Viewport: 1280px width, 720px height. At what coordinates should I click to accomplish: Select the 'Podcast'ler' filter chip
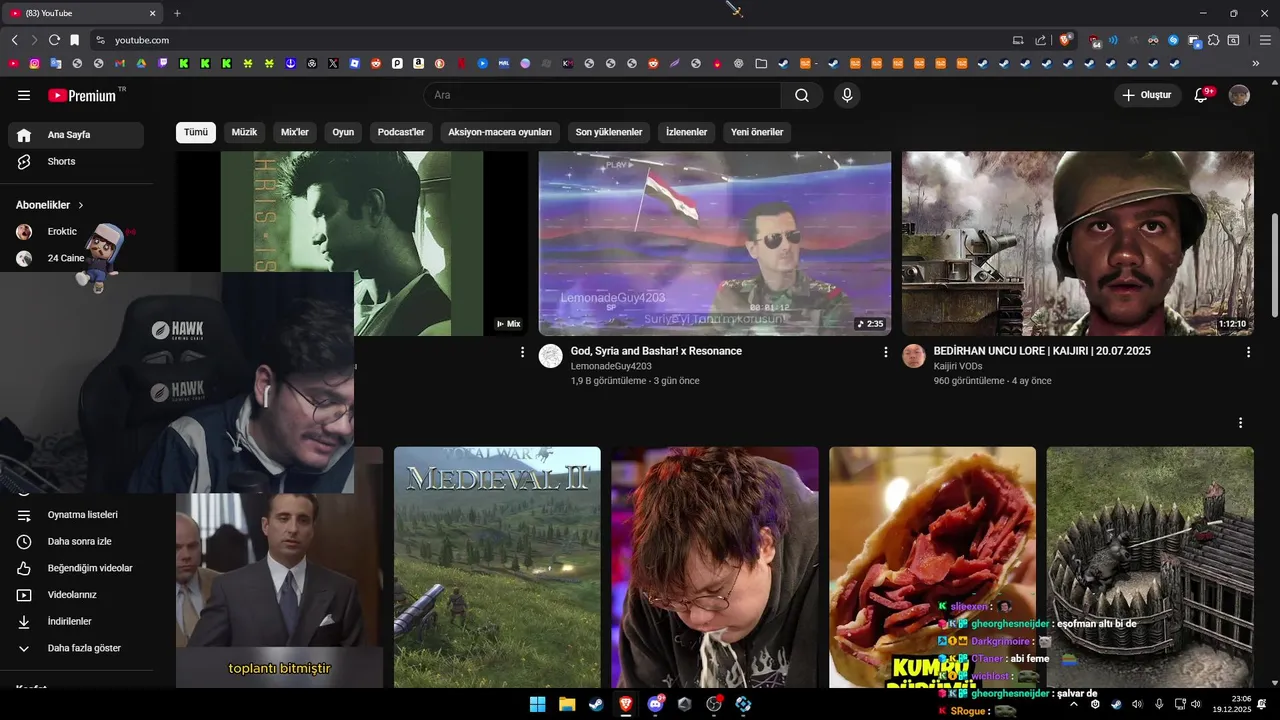[401, 132]
